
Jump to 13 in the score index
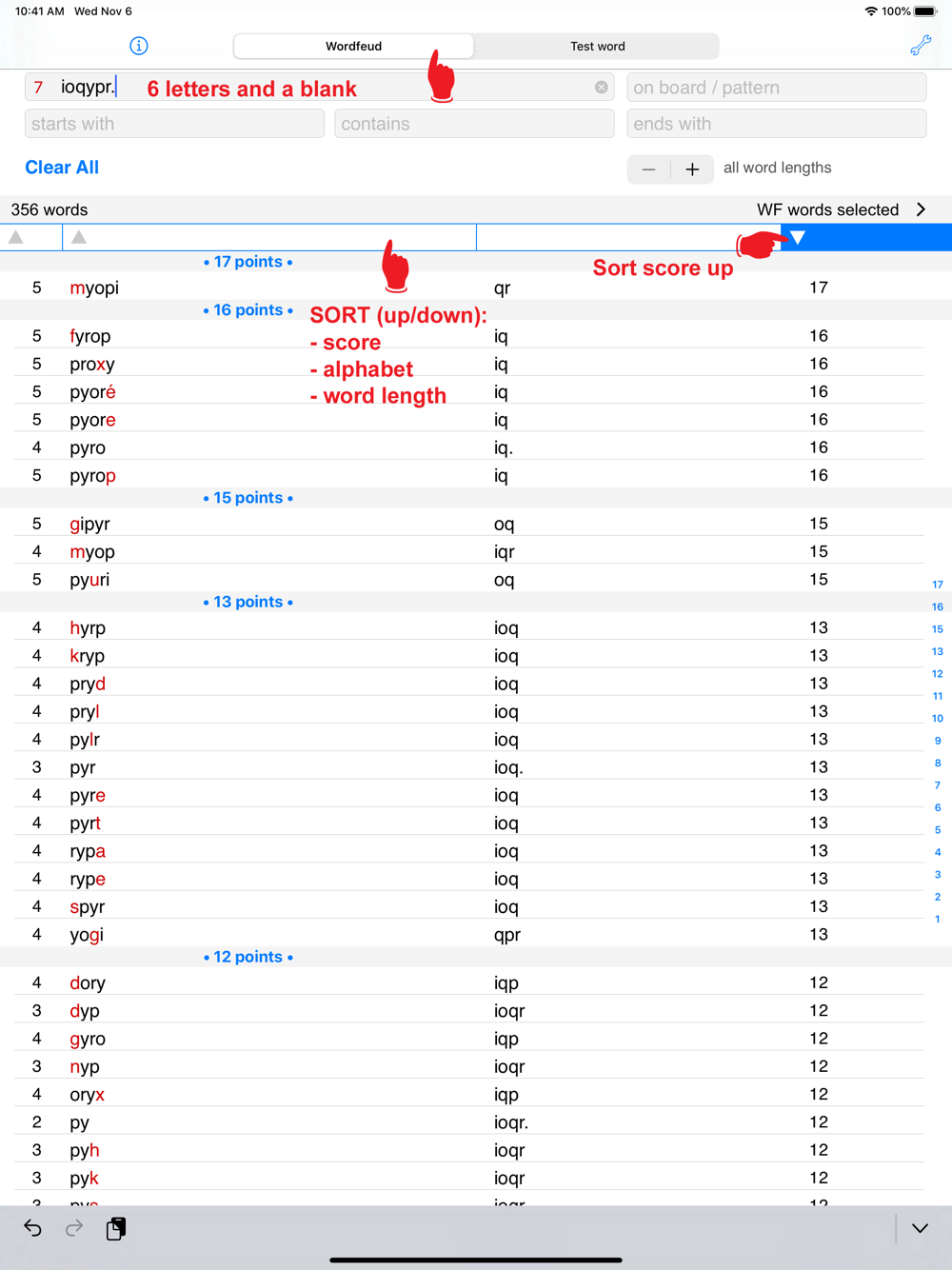[938, 651]
